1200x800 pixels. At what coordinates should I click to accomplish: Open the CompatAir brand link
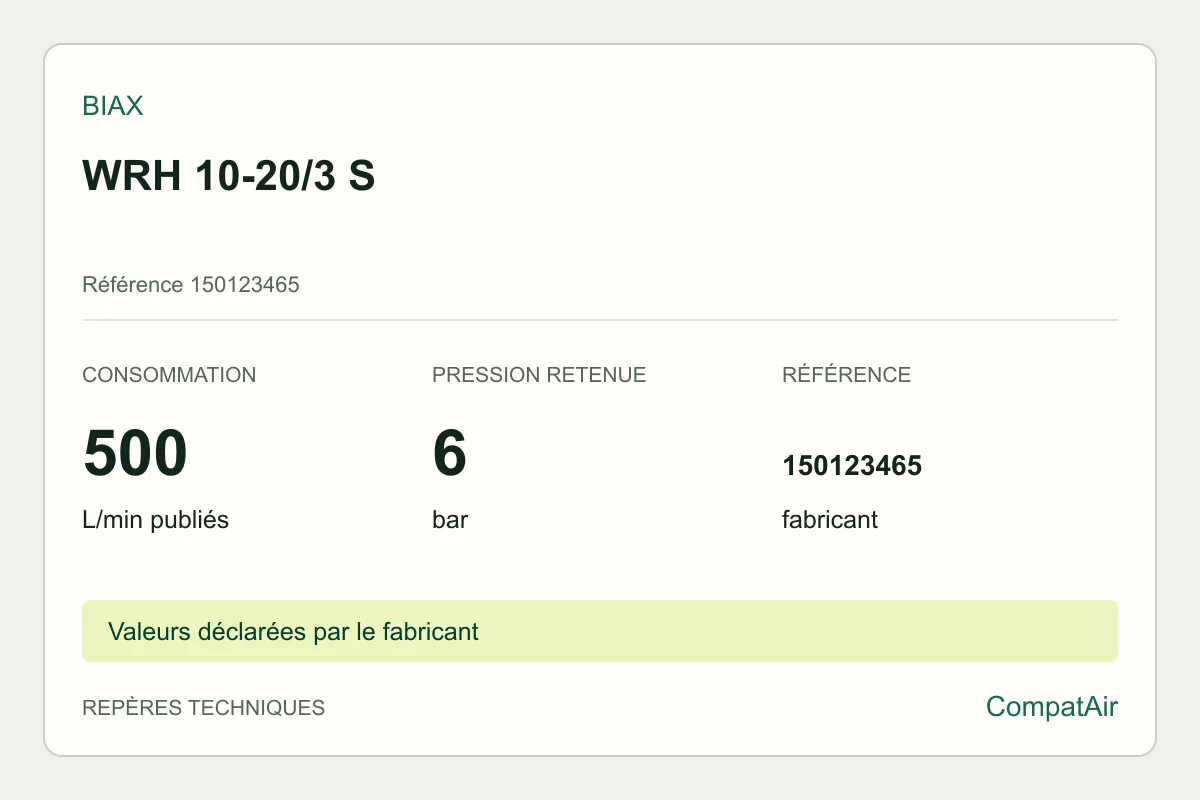[1052, 707]
